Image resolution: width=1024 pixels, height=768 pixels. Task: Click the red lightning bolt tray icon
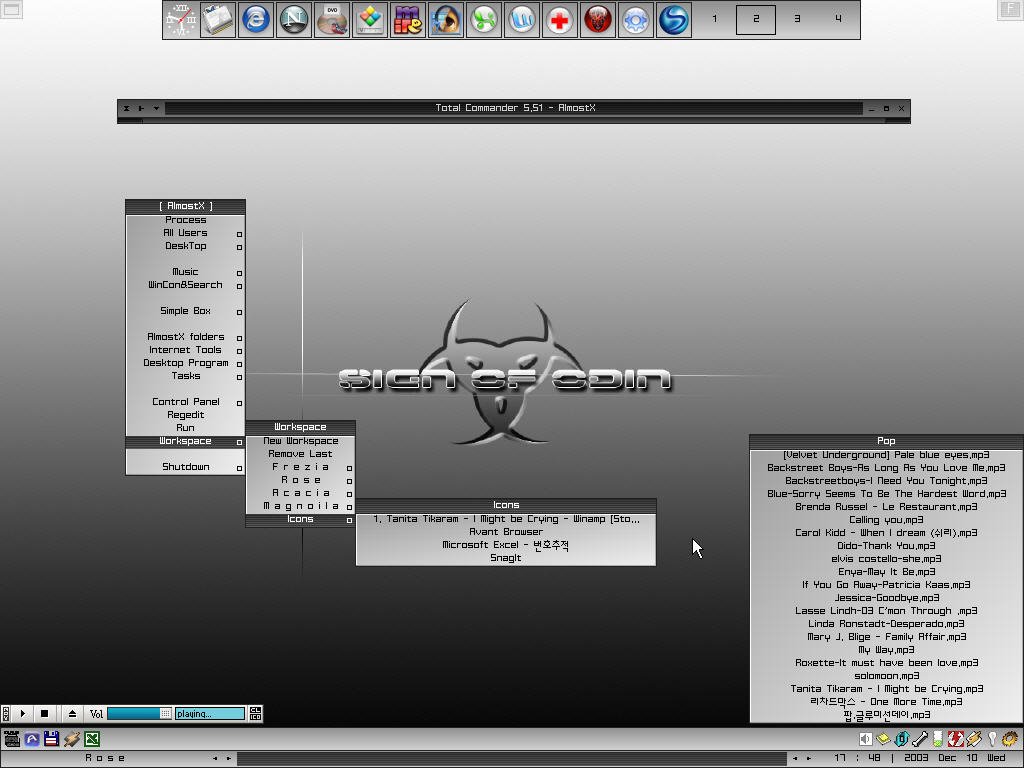click(x=955, y=739)
